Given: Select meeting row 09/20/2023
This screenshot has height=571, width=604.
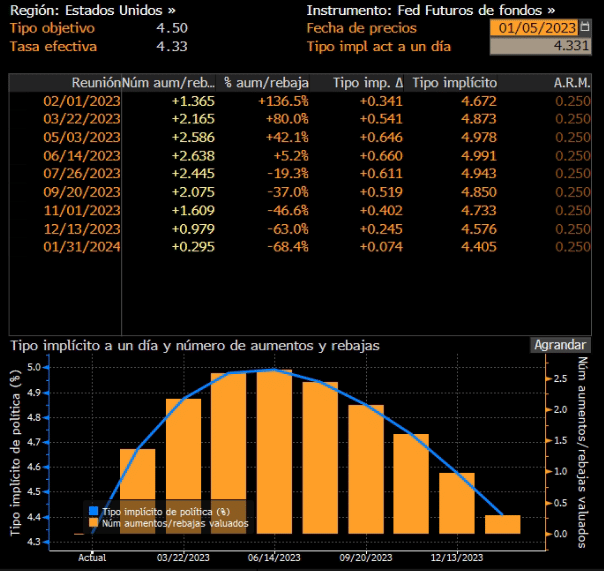Looking at the screenshot, I should (300, 192).
